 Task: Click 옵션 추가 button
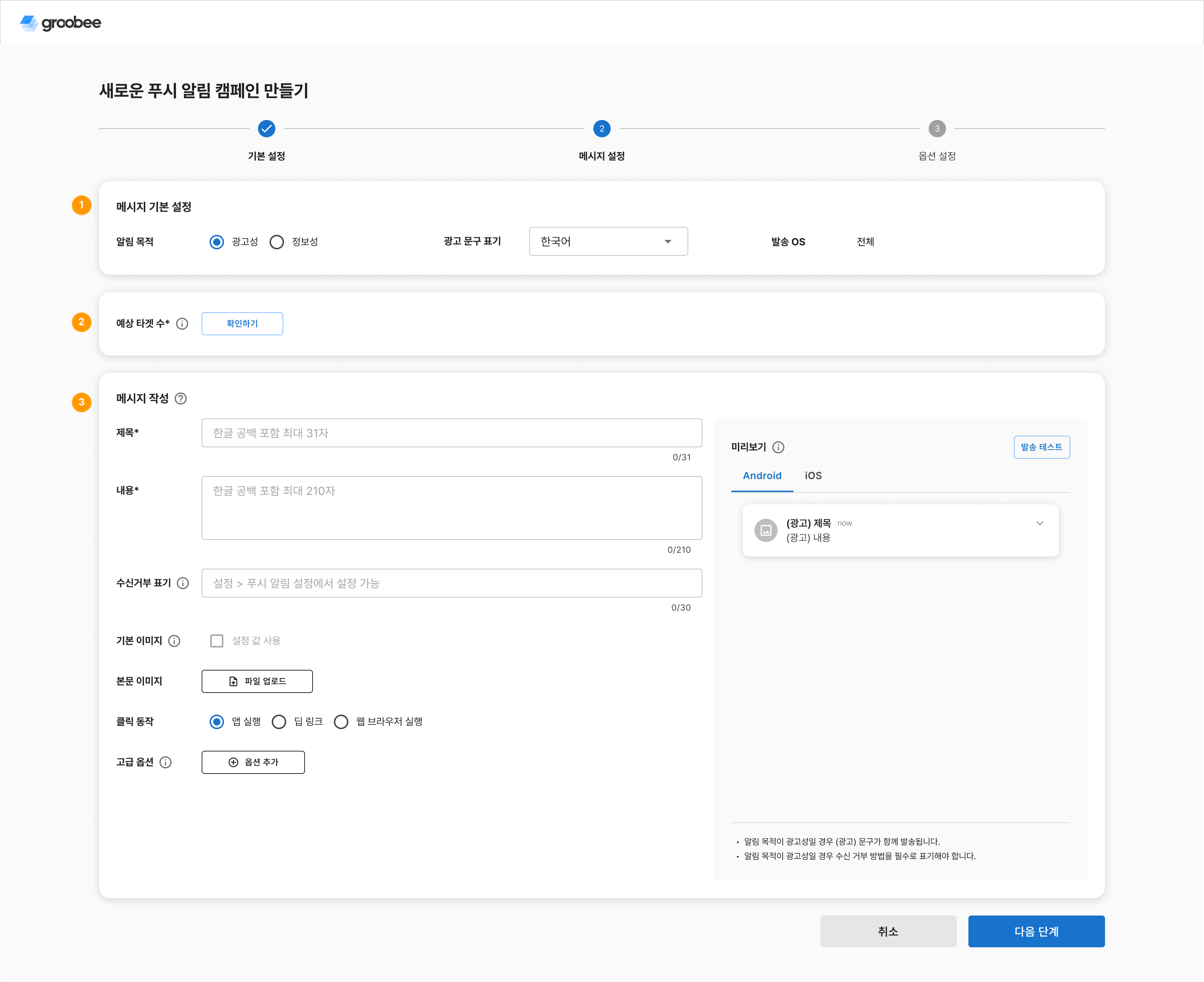coord(253,763)
